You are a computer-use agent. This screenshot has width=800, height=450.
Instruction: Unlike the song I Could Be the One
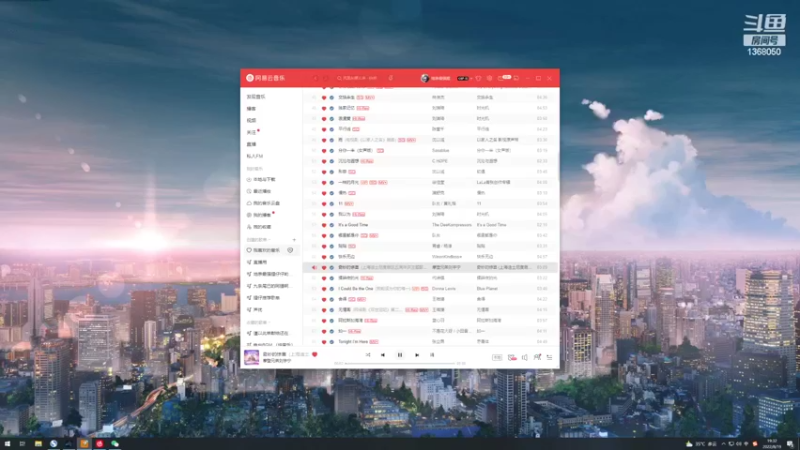[x=323, y=289]
